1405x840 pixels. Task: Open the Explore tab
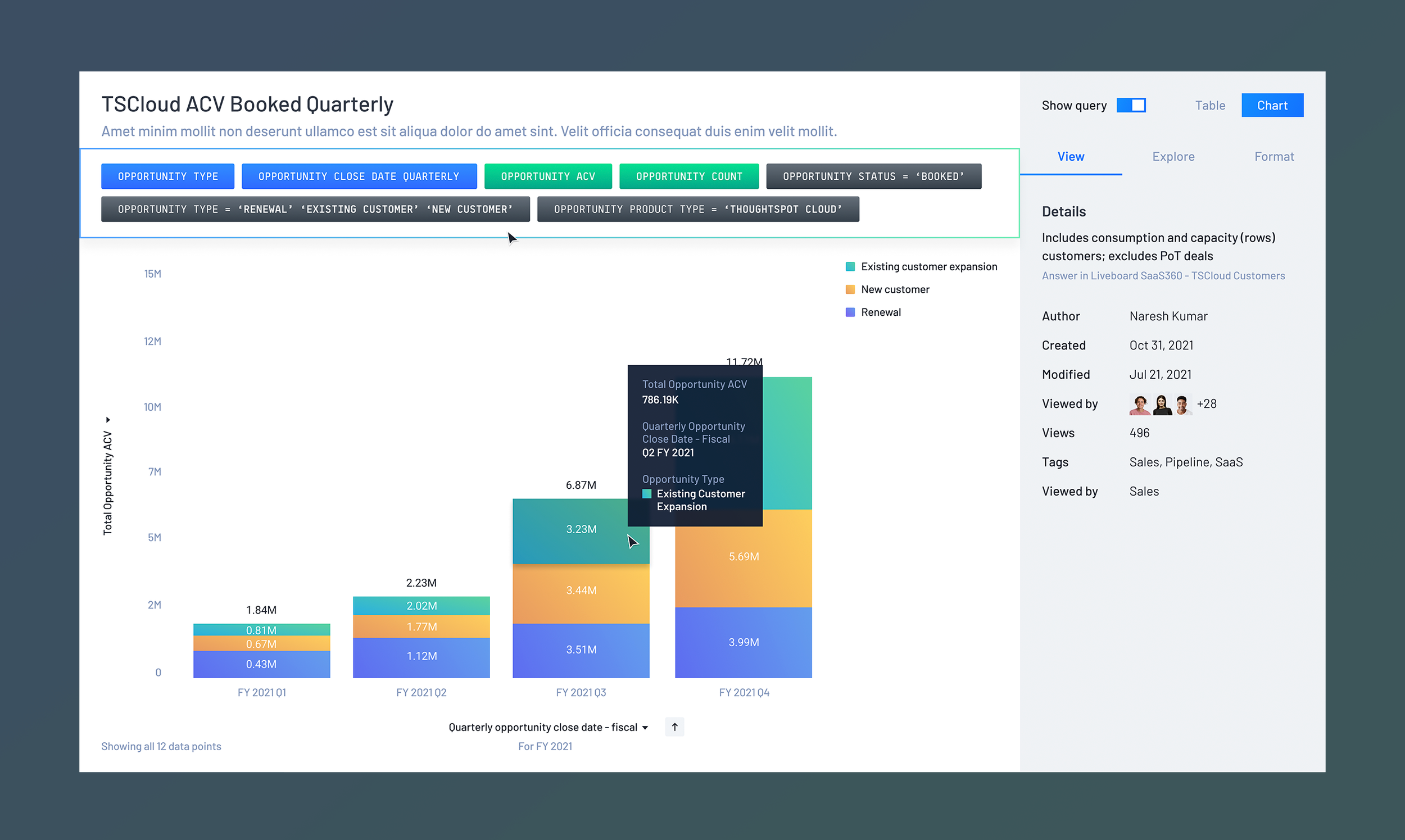point(1173,157)
